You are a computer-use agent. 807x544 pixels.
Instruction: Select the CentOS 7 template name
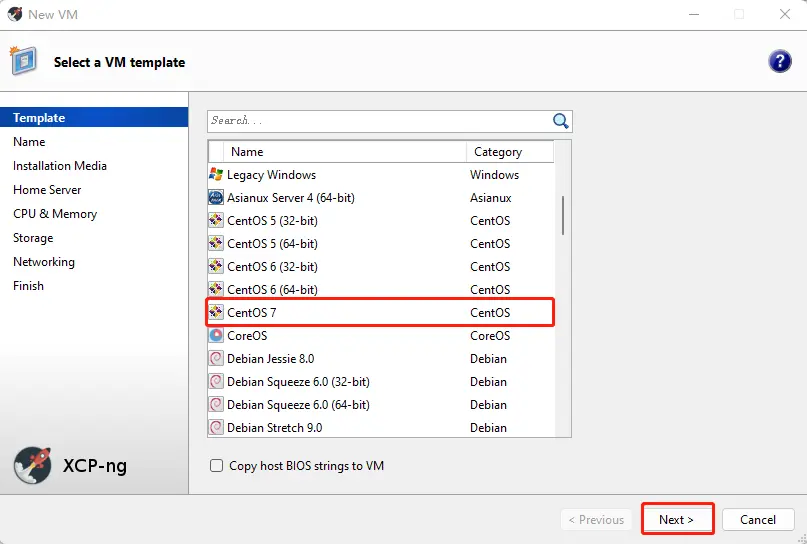252,312
